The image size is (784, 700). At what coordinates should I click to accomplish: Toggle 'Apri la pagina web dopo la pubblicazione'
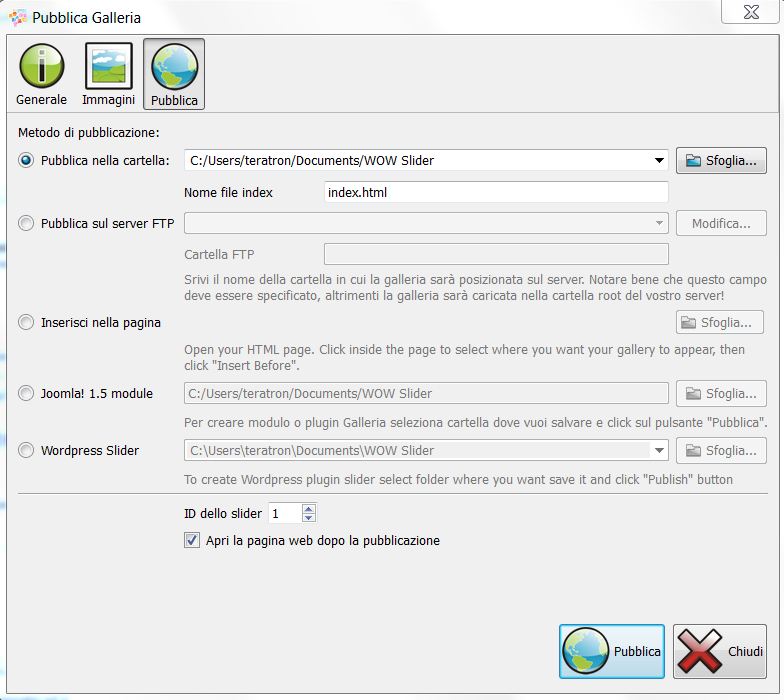click(192, 540)
